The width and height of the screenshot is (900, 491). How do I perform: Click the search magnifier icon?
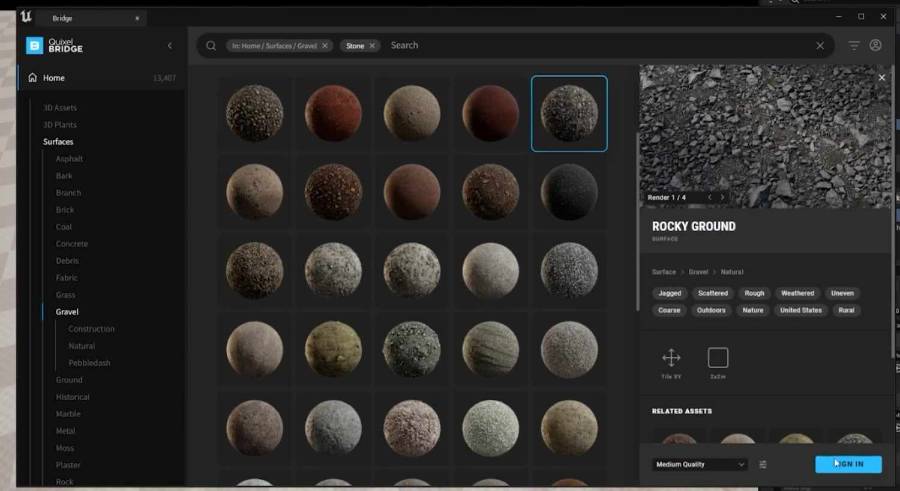tap(211, 45)
